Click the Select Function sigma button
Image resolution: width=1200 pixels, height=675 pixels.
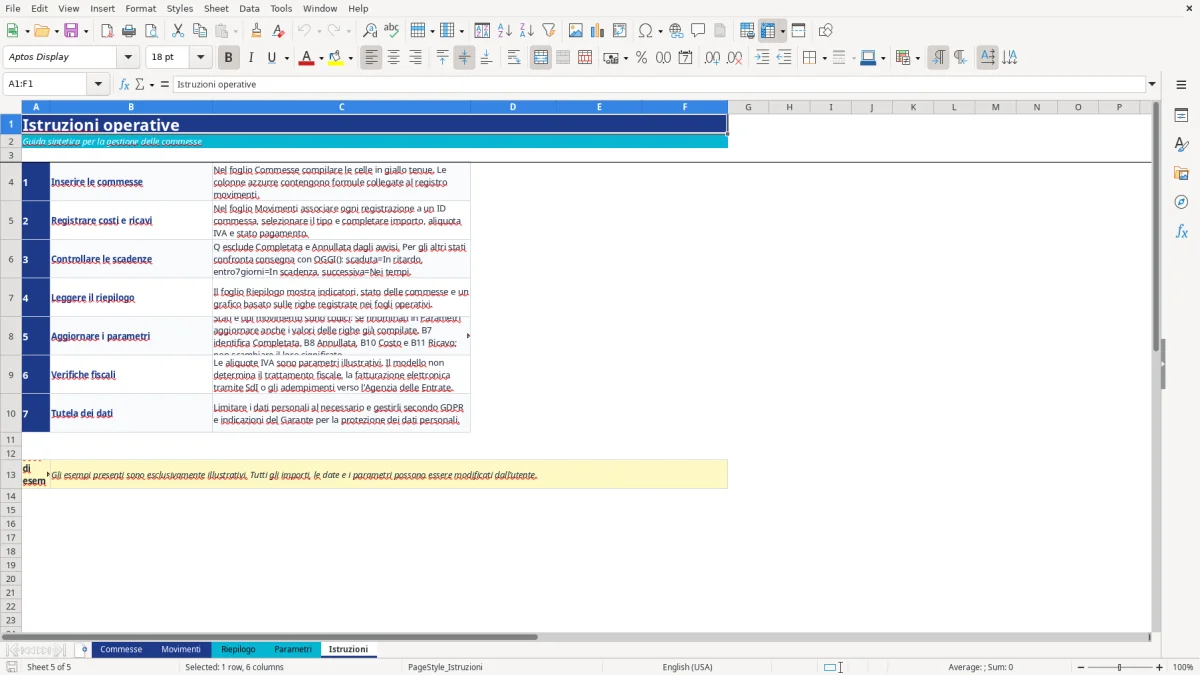pos(141,84)
